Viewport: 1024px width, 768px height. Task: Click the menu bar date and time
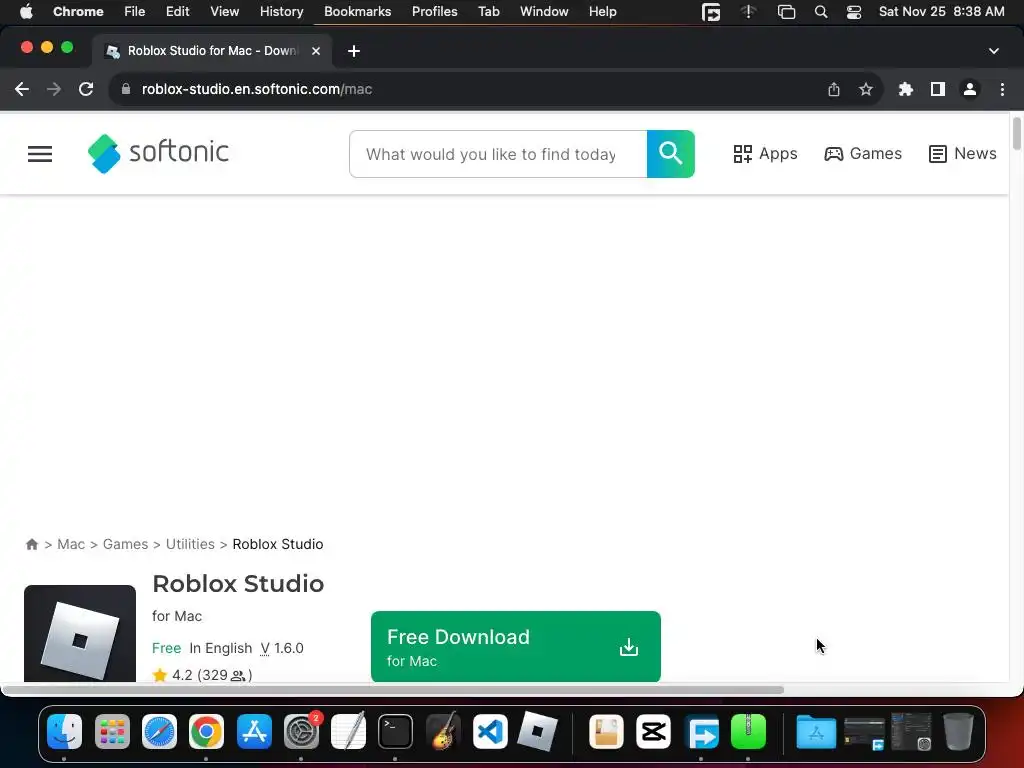tap(941, 12)
